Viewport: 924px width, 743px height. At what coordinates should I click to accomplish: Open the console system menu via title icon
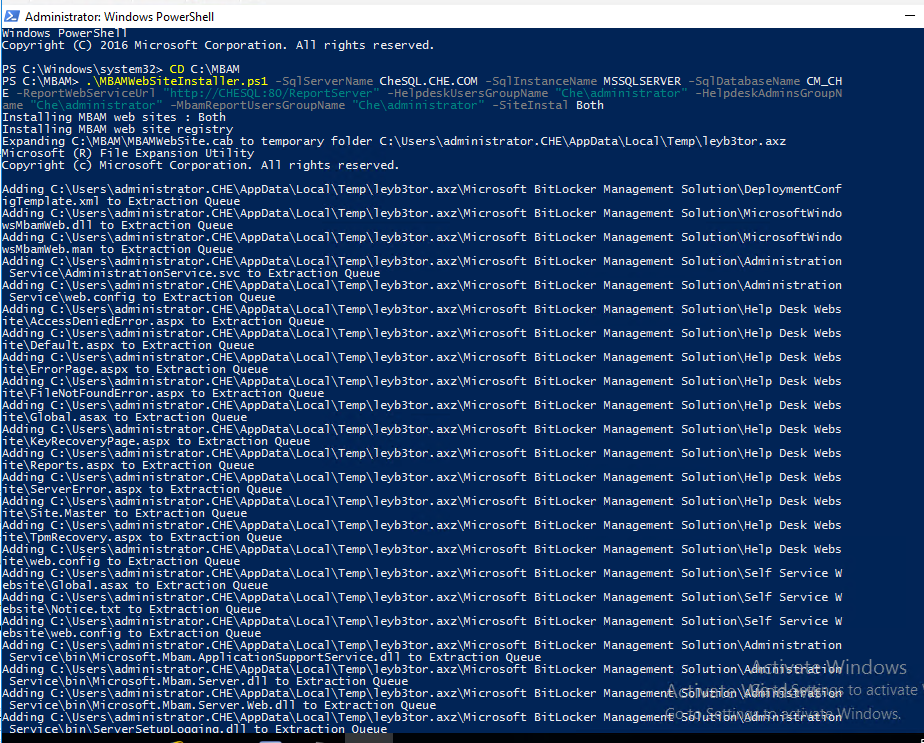point(10,16)
